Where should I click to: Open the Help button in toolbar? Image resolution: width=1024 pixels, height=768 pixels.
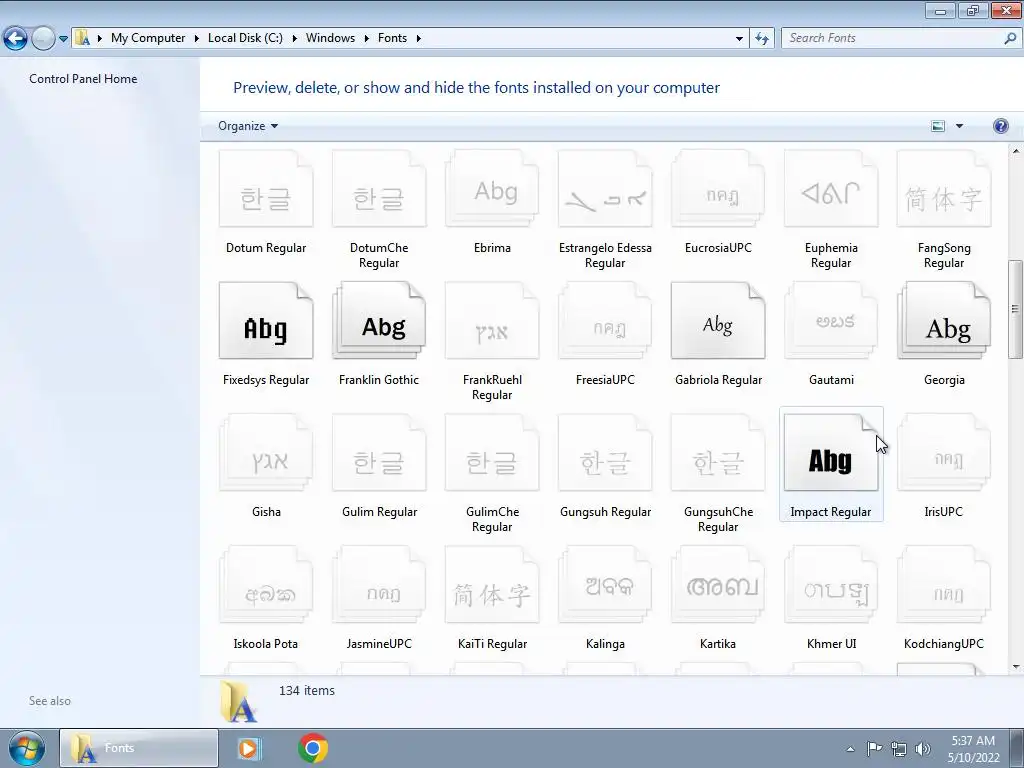(x=1000, y=126)
